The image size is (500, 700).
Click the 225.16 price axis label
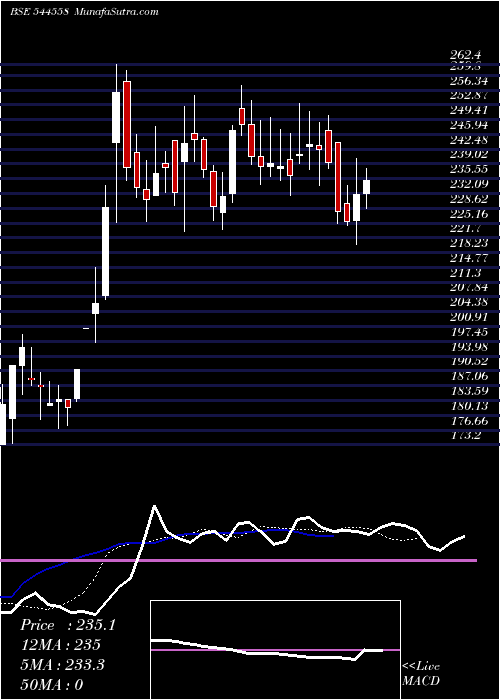[x=469, y=214]
